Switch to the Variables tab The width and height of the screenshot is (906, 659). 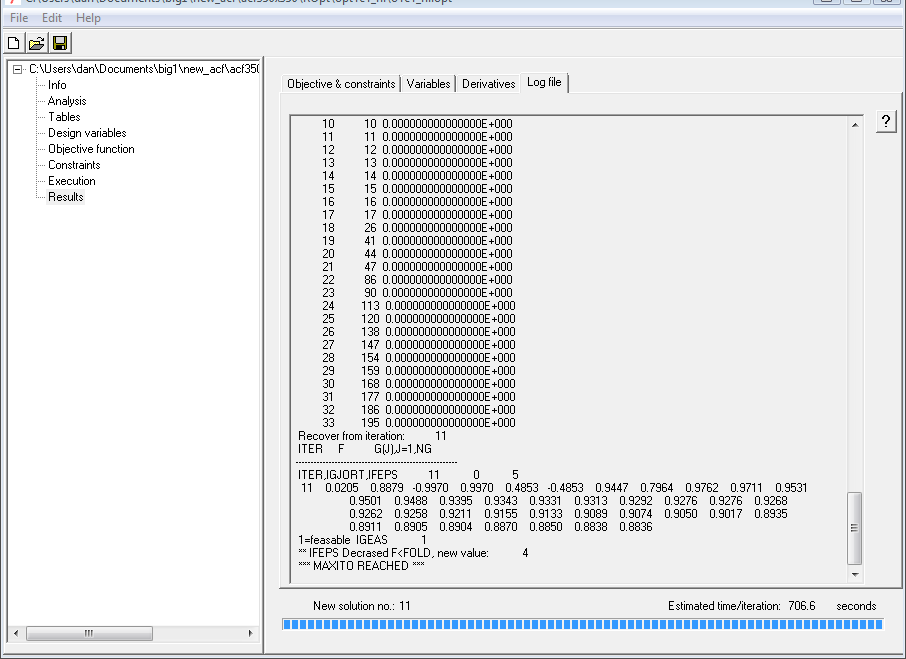(x=428, y=84)
